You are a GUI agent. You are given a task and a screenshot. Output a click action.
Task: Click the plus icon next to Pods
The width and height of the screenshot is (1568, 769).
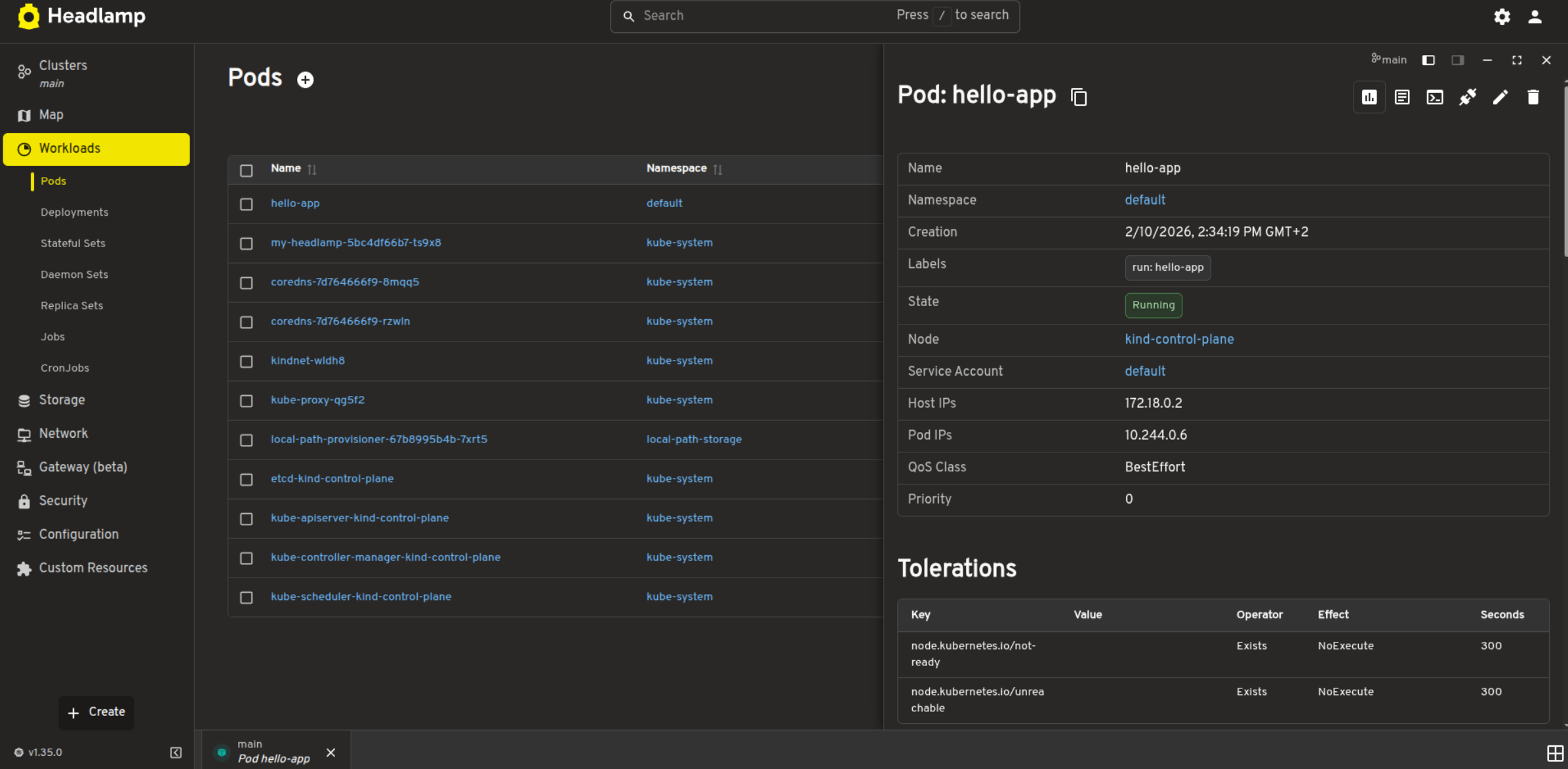tap(305, 79)
